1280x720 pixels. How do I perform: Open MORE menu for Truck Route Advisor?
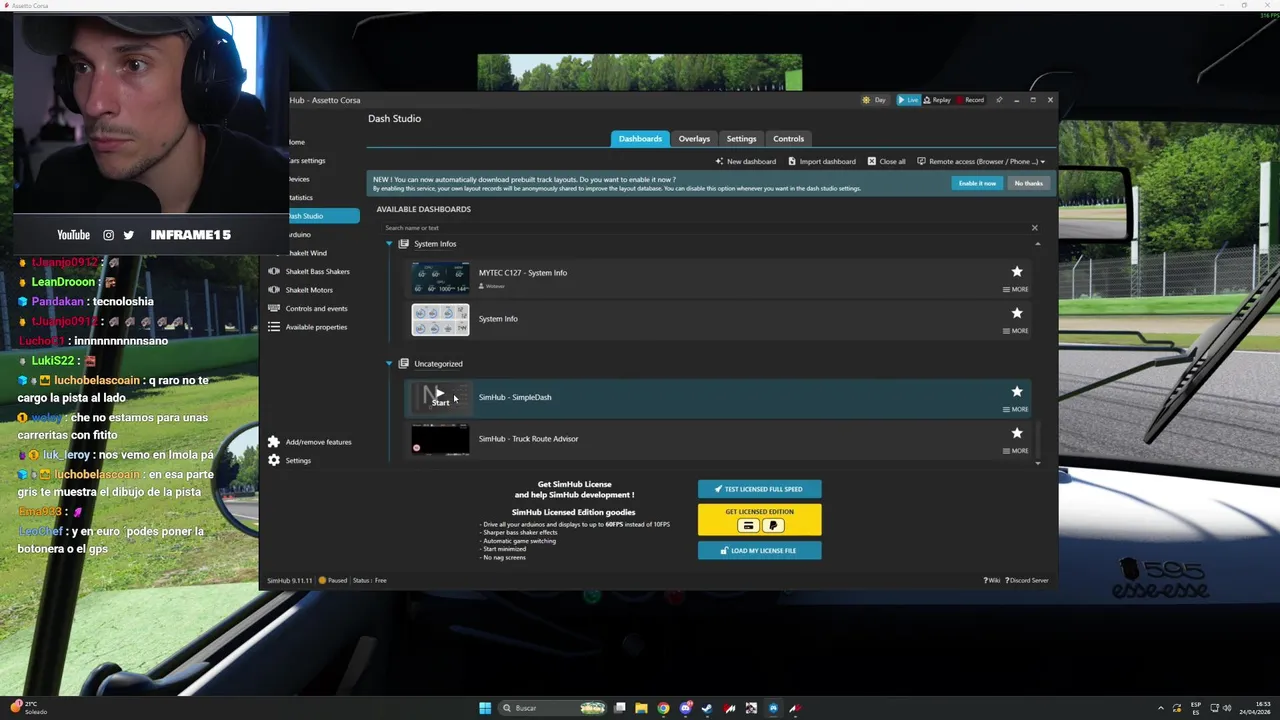pyautogui.click(x=1016, y=451)
